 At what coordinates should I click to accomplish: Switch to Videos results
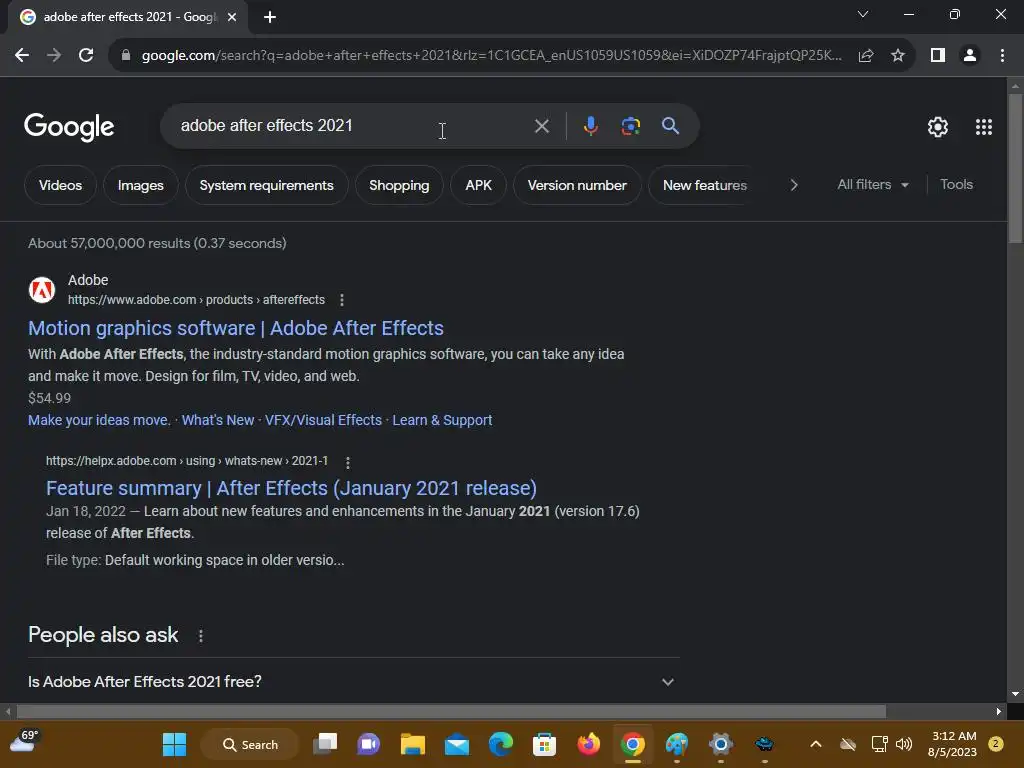[60, 185]
